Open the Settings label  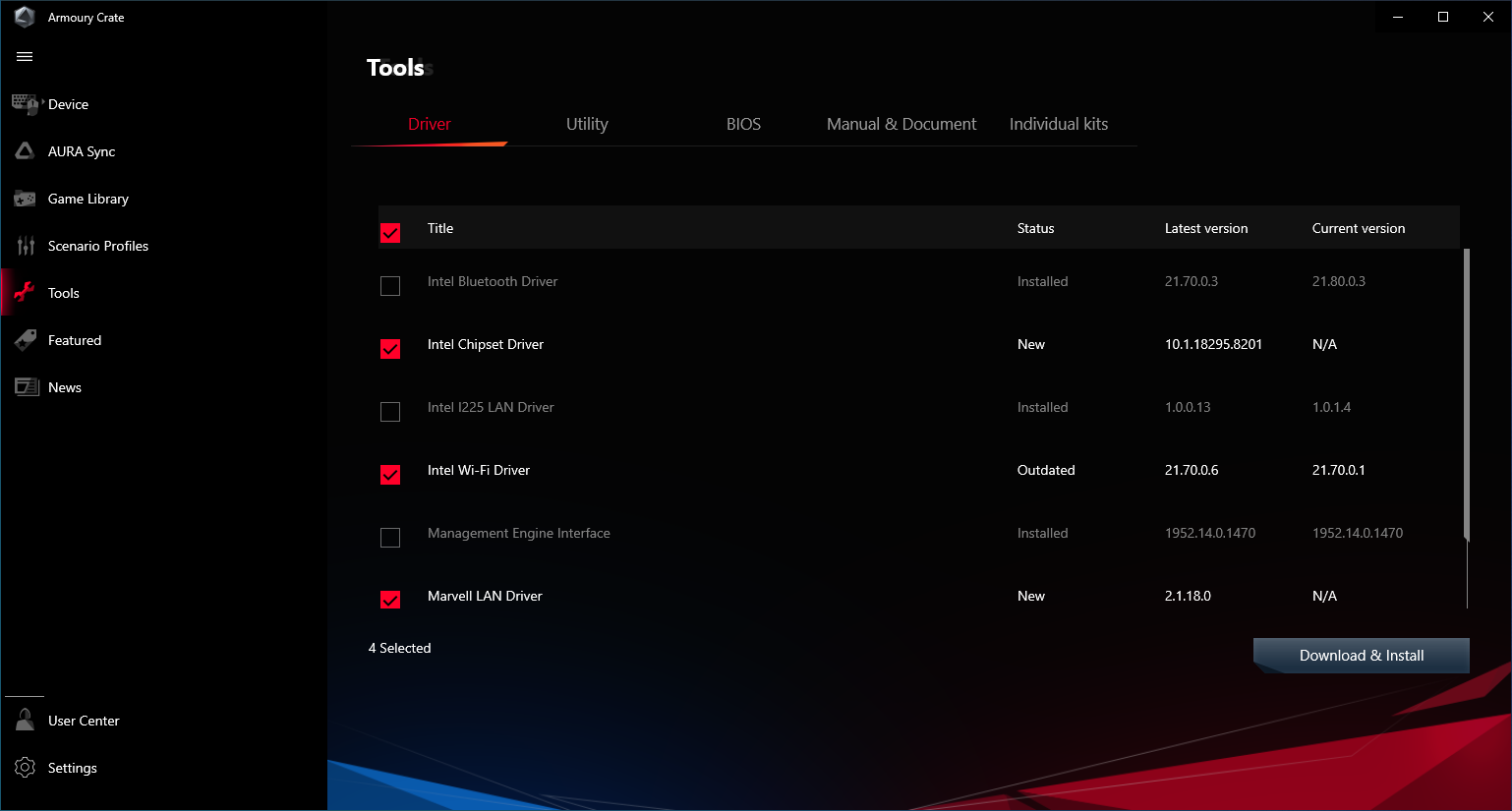(73, 768)
